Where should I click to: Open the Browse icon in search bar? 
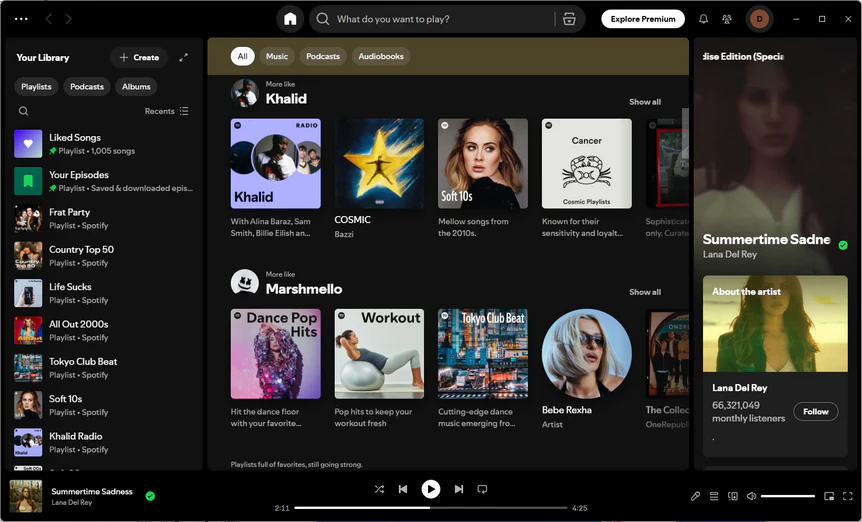pos(569,19)
